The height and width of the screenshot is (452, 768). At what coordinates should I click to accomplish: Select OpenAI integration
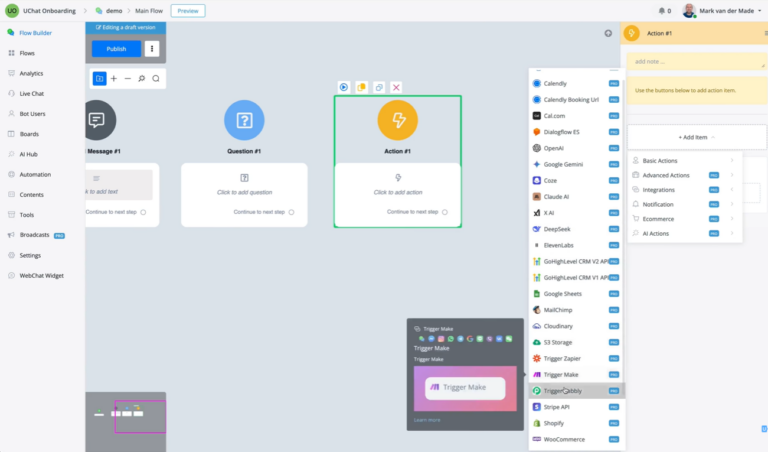(576, 148)
